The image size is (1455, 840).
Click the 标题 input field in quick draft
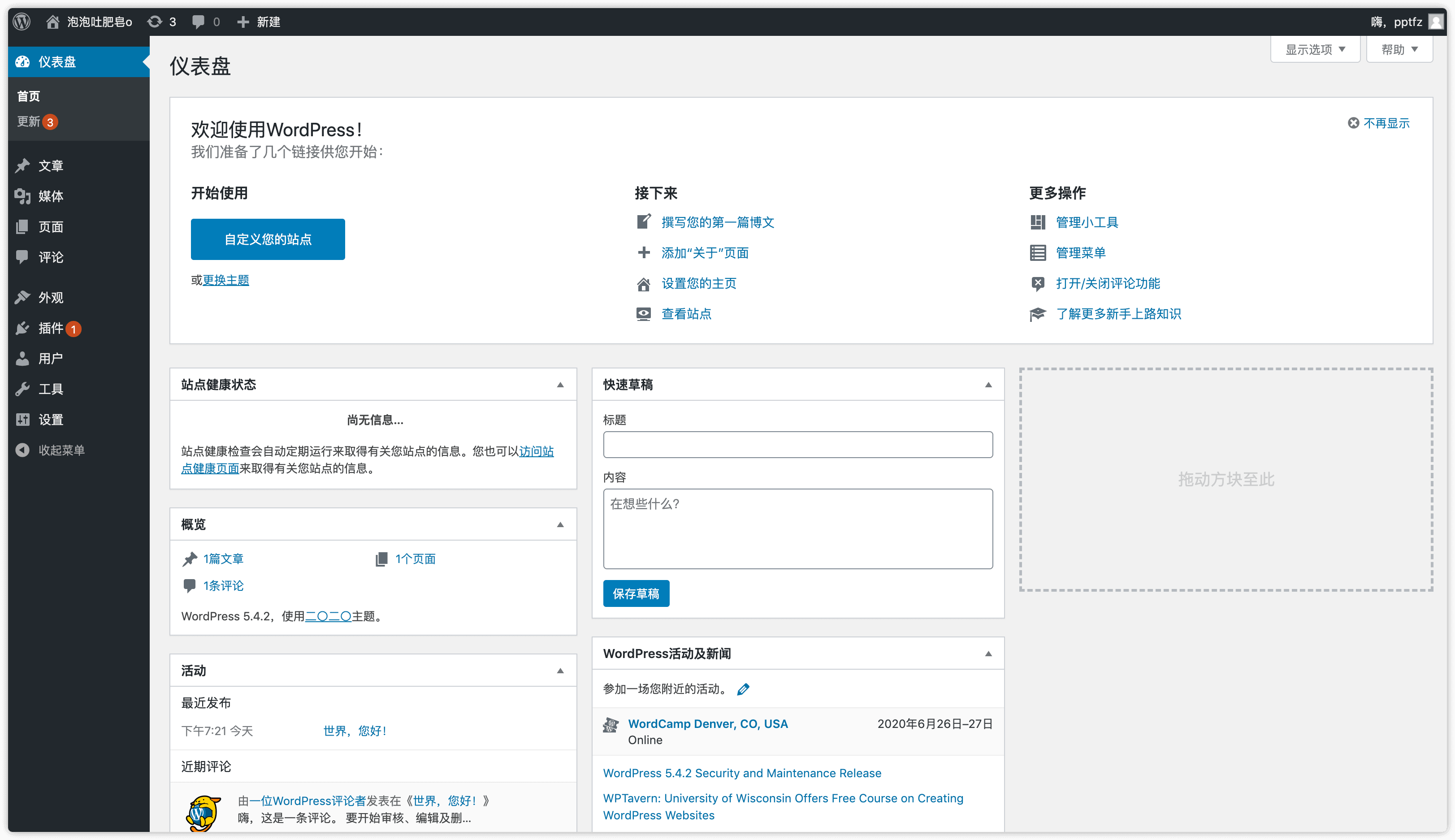(797, 444)
